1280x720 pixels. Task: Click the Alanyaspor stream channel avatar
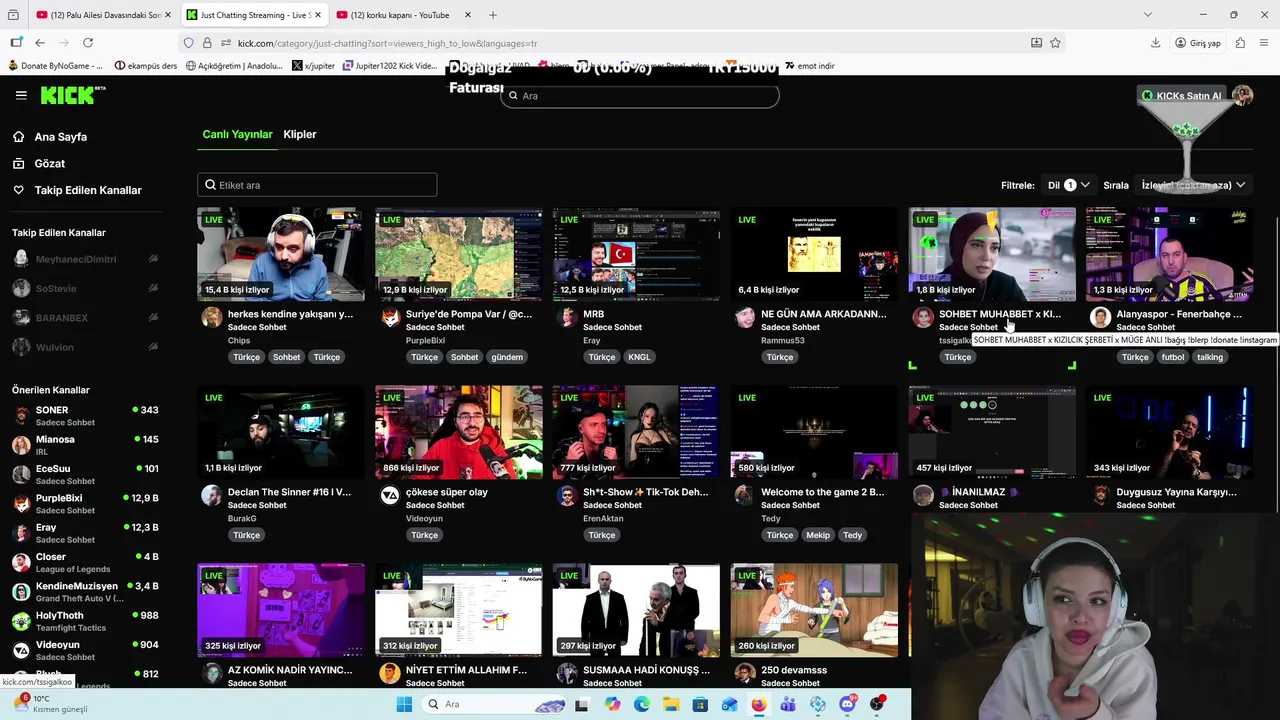pos(1100,318)
